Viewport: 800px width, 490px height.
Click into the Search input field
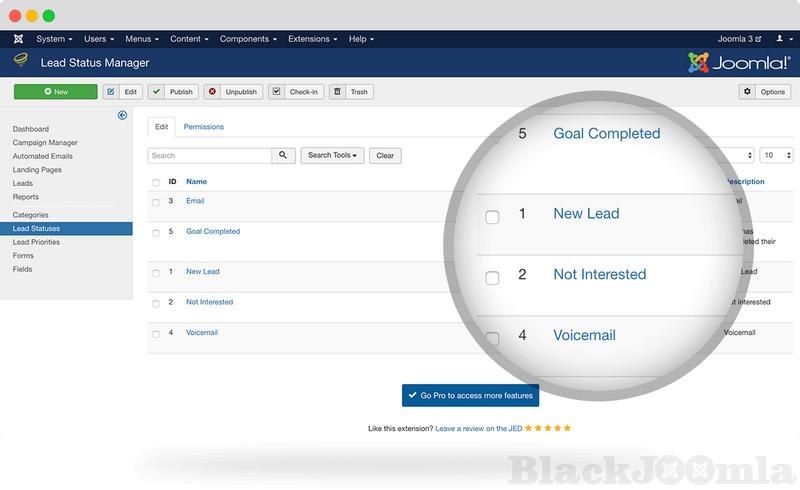(x=209, y=155)
